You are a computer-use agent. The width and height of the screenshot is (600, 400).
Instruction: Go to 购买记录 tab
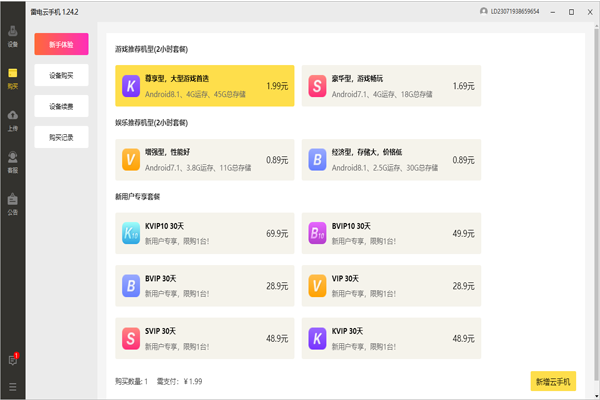(x=61, y=137)
